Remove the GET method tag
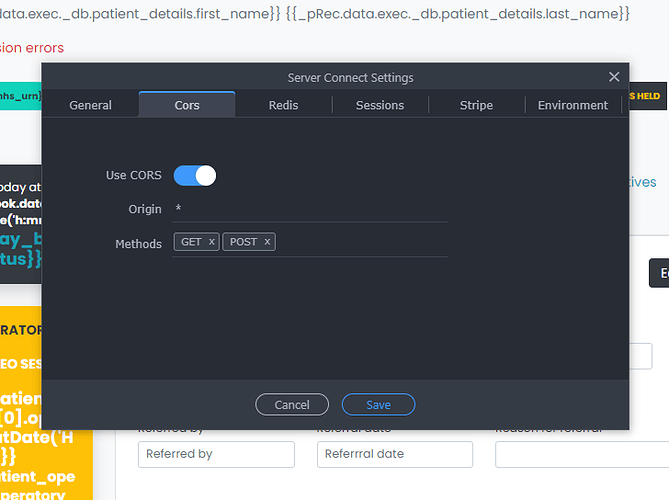The height and width of the screenshot is (500, 669). (x=212, y=242)
